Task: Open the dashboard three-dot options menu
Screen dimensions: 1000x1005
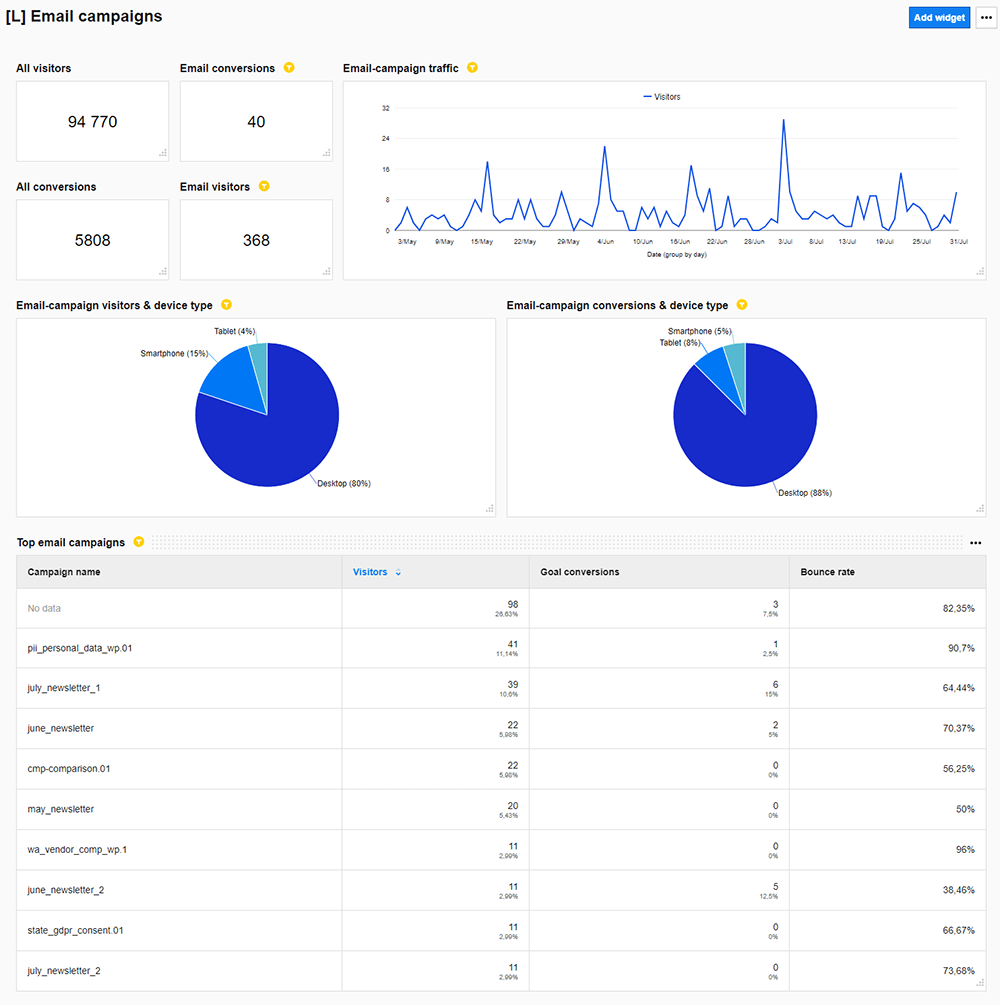Action: click(986, 18)
